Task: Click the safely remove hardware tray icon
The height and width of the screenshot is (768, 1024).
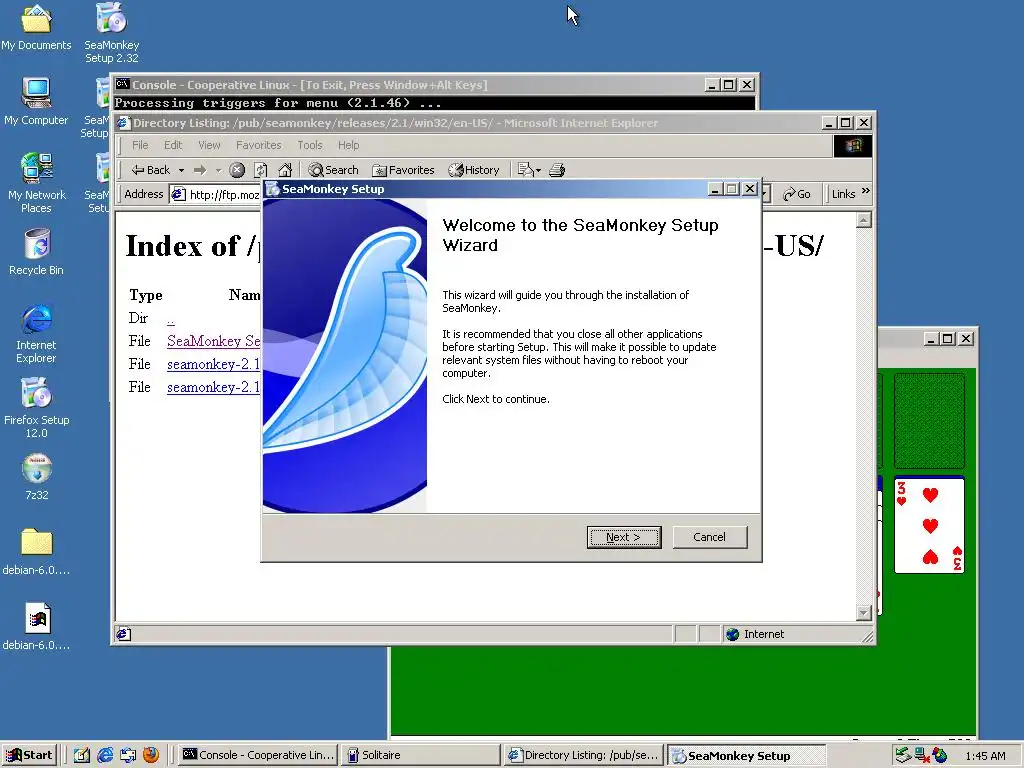Action: (903, 756)
